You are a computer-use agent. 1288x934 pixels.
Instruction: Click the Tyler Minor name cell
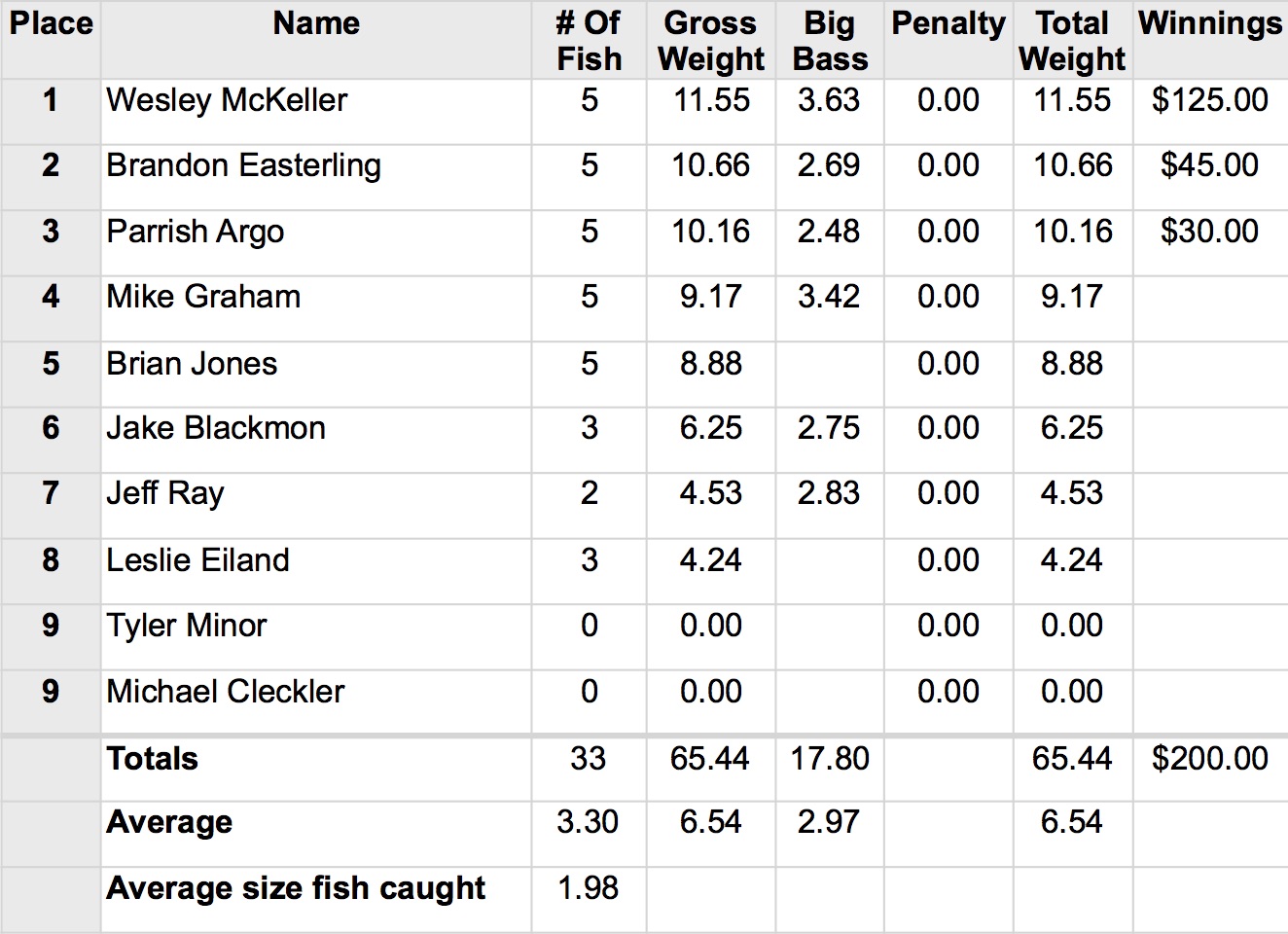pos(186,626)
